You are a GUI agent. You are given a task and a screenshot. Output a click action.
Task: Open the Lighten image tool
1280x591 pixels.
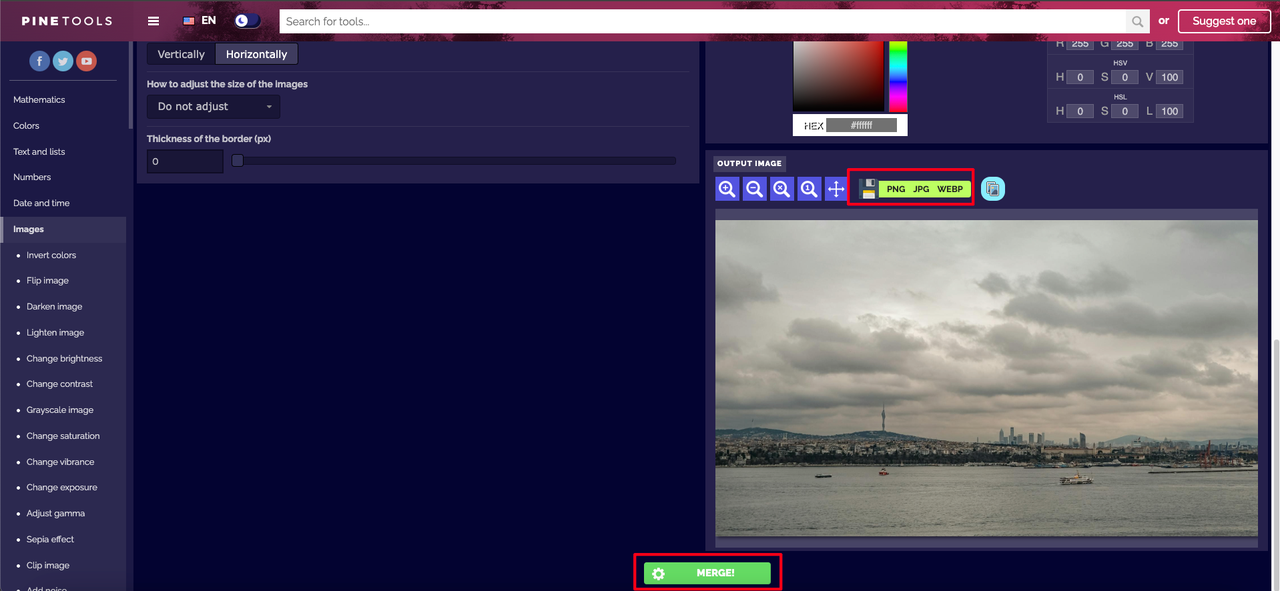[55, 333]
